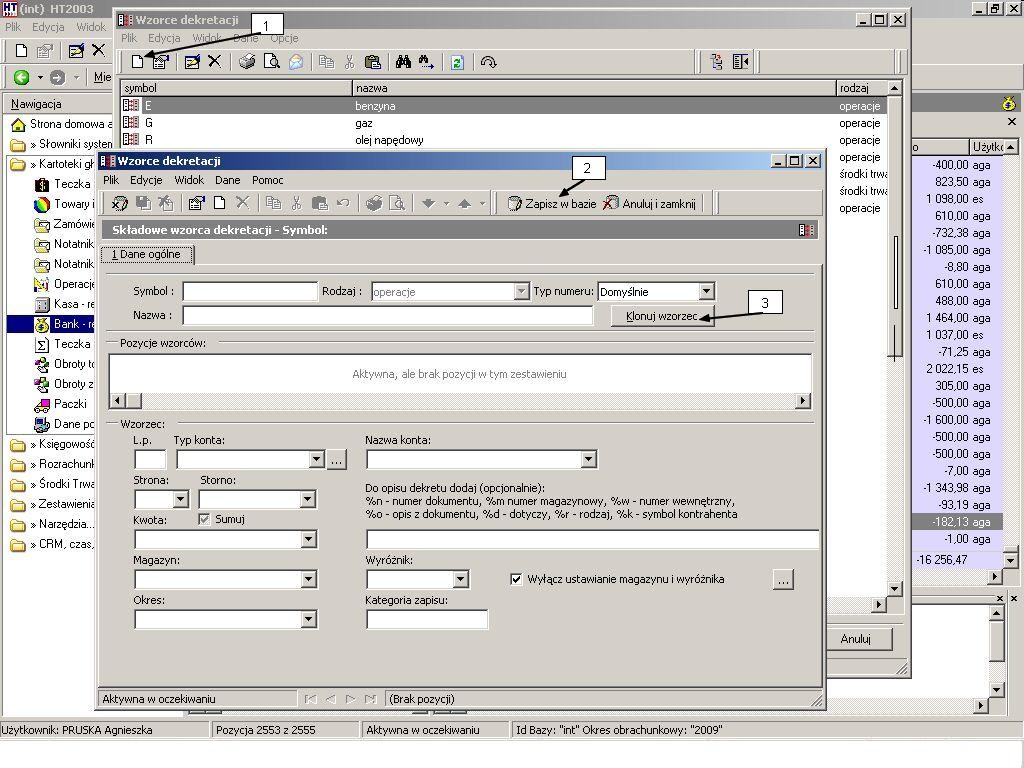The width and height of the screenshot is (1024, 768).
Task: Click the binoculars find icon in list toolbar
Action: tap(403, 62)
